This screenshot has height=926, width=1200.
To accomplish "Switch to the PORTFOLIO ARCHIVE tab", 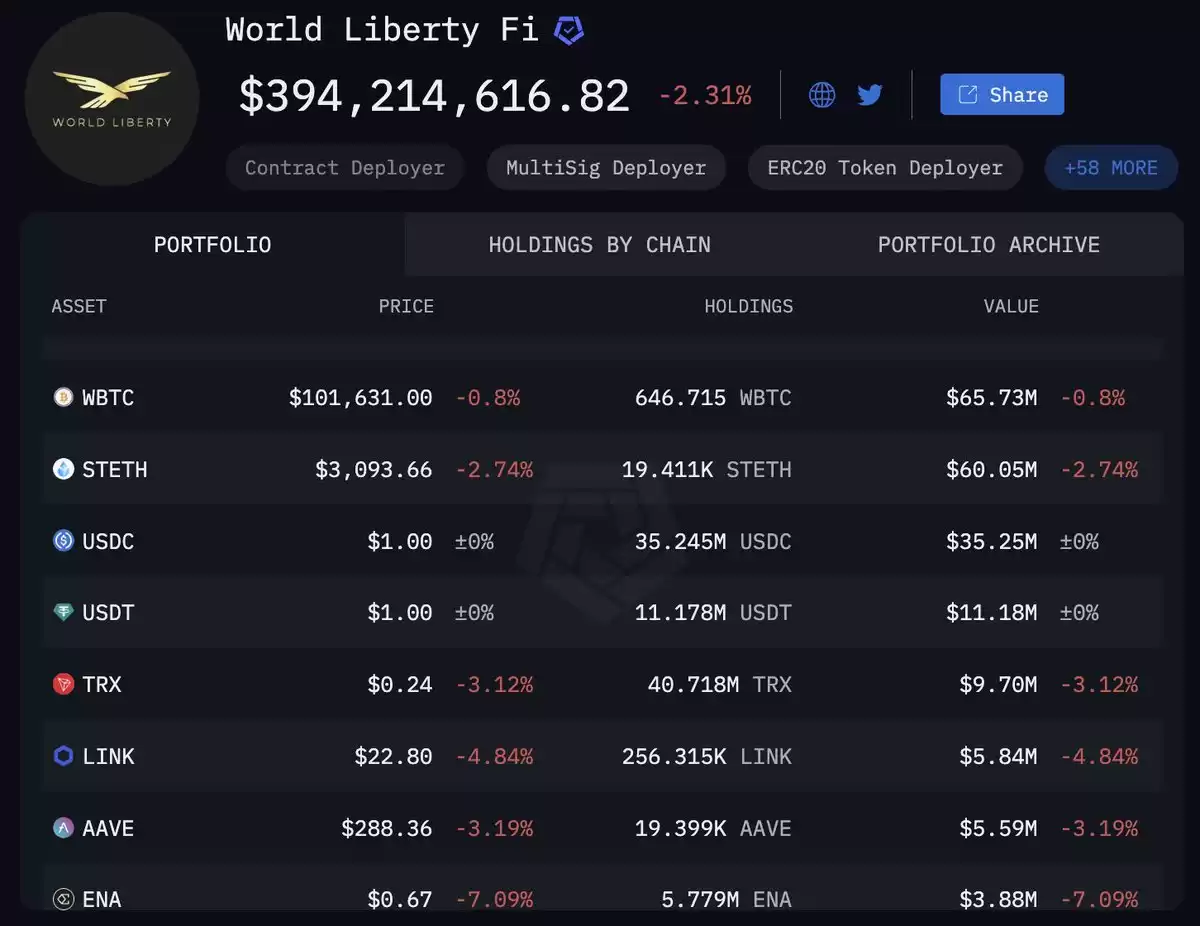I will (x=989, y=245).
